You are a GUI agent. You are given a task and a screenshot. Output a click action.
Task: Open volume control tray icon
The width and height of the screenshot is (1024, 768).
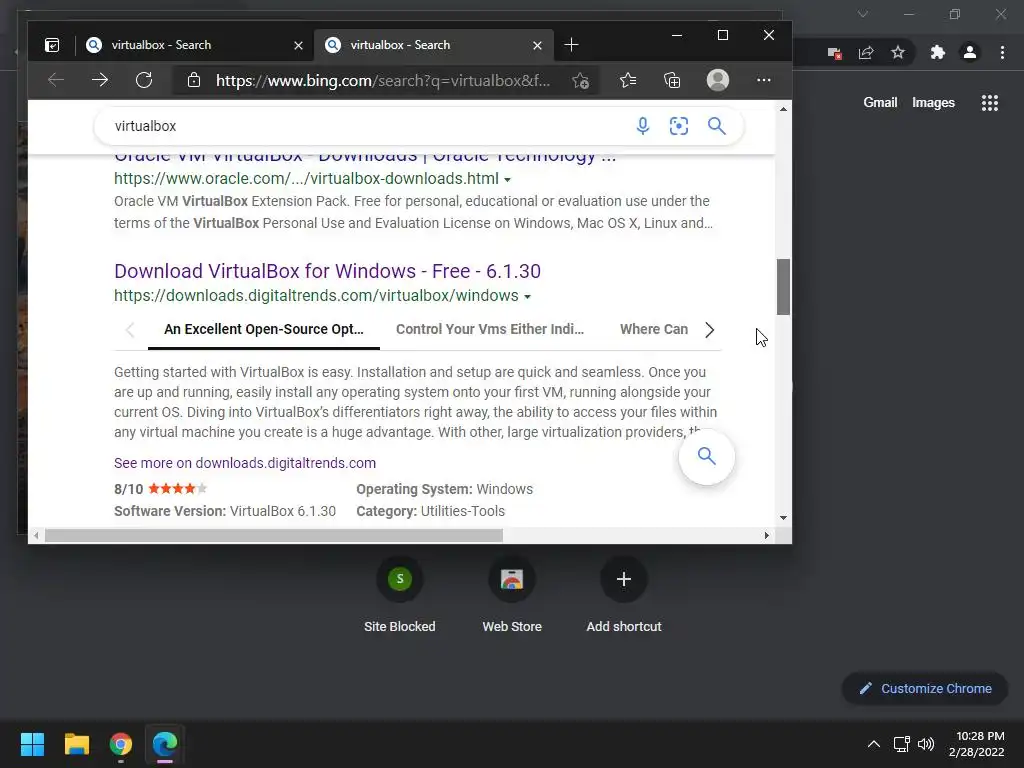pos(926,744)
